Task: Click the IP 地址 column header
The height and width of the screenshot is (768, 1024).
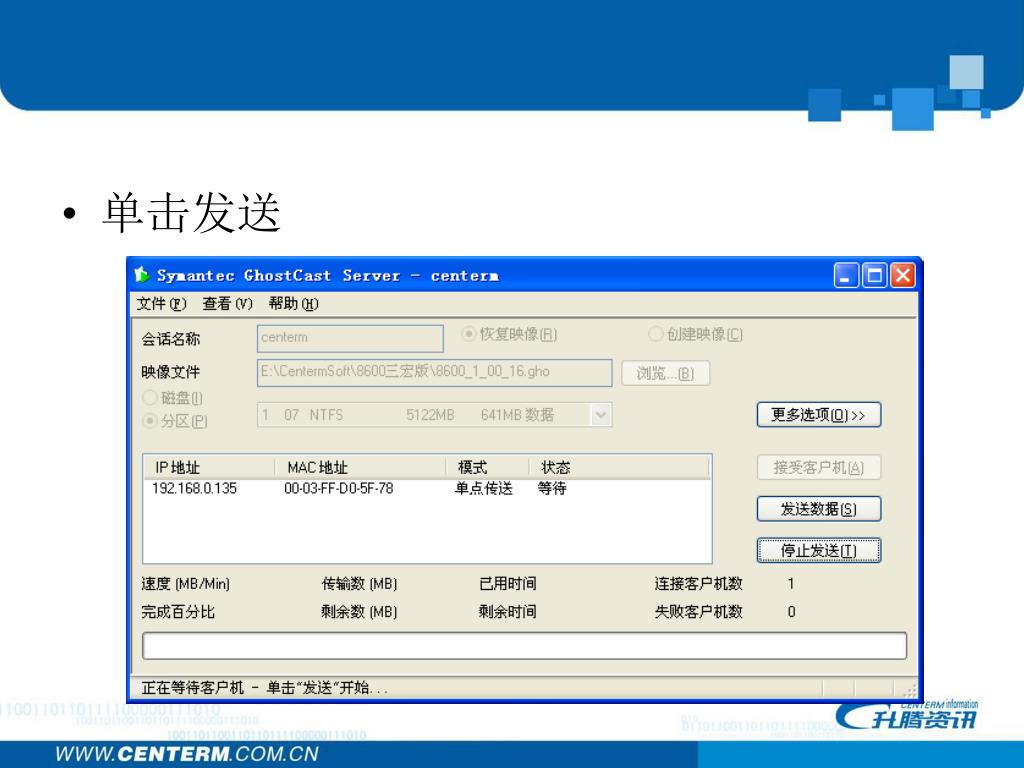Action: click(x=209, y=468)
